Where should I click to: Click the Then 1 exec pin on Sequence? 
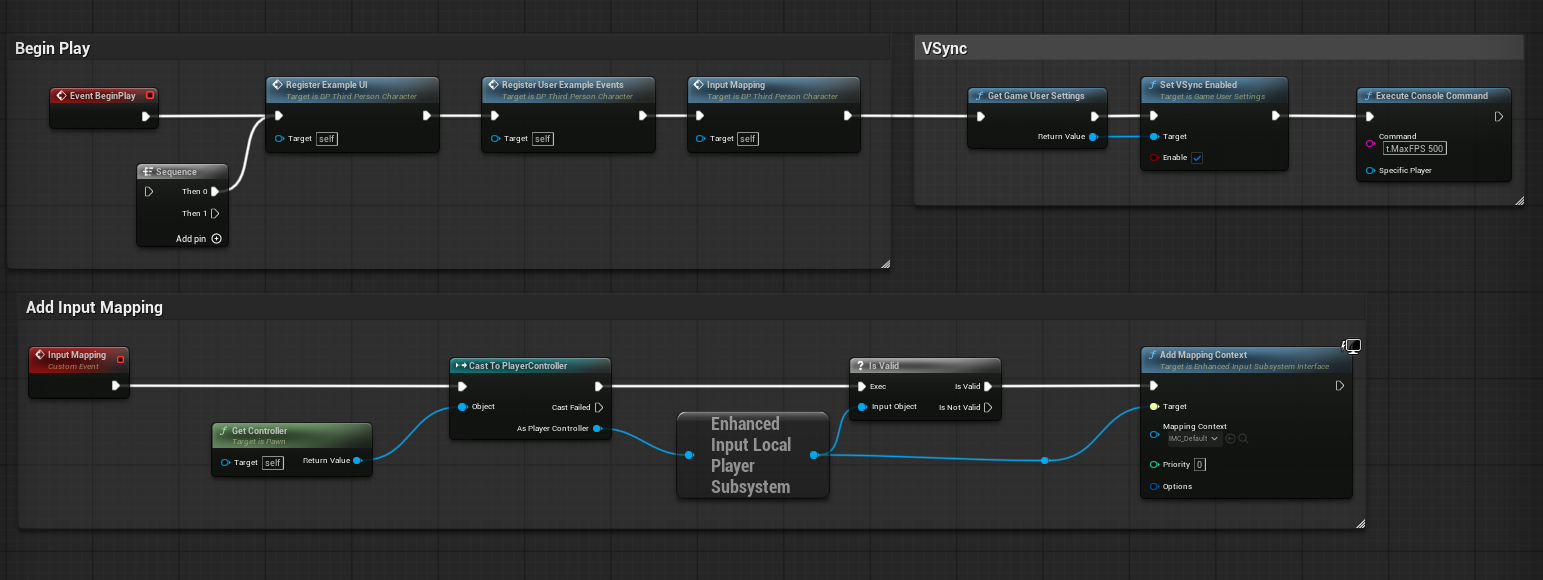[x=213, y=213]
